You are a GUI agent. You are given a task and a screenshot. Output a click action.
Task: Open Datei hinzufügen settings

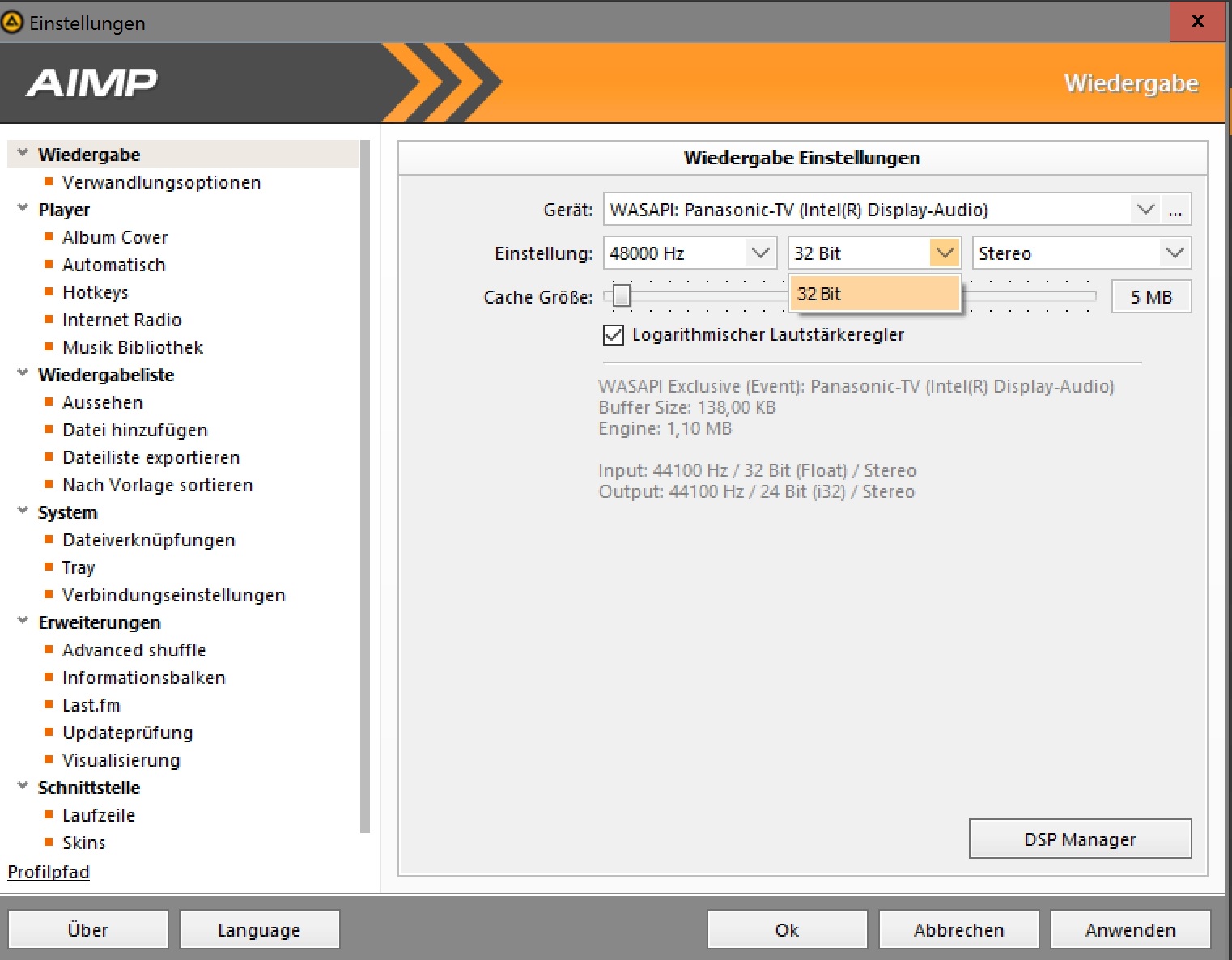pyautogui.click(x=135, y=430)
